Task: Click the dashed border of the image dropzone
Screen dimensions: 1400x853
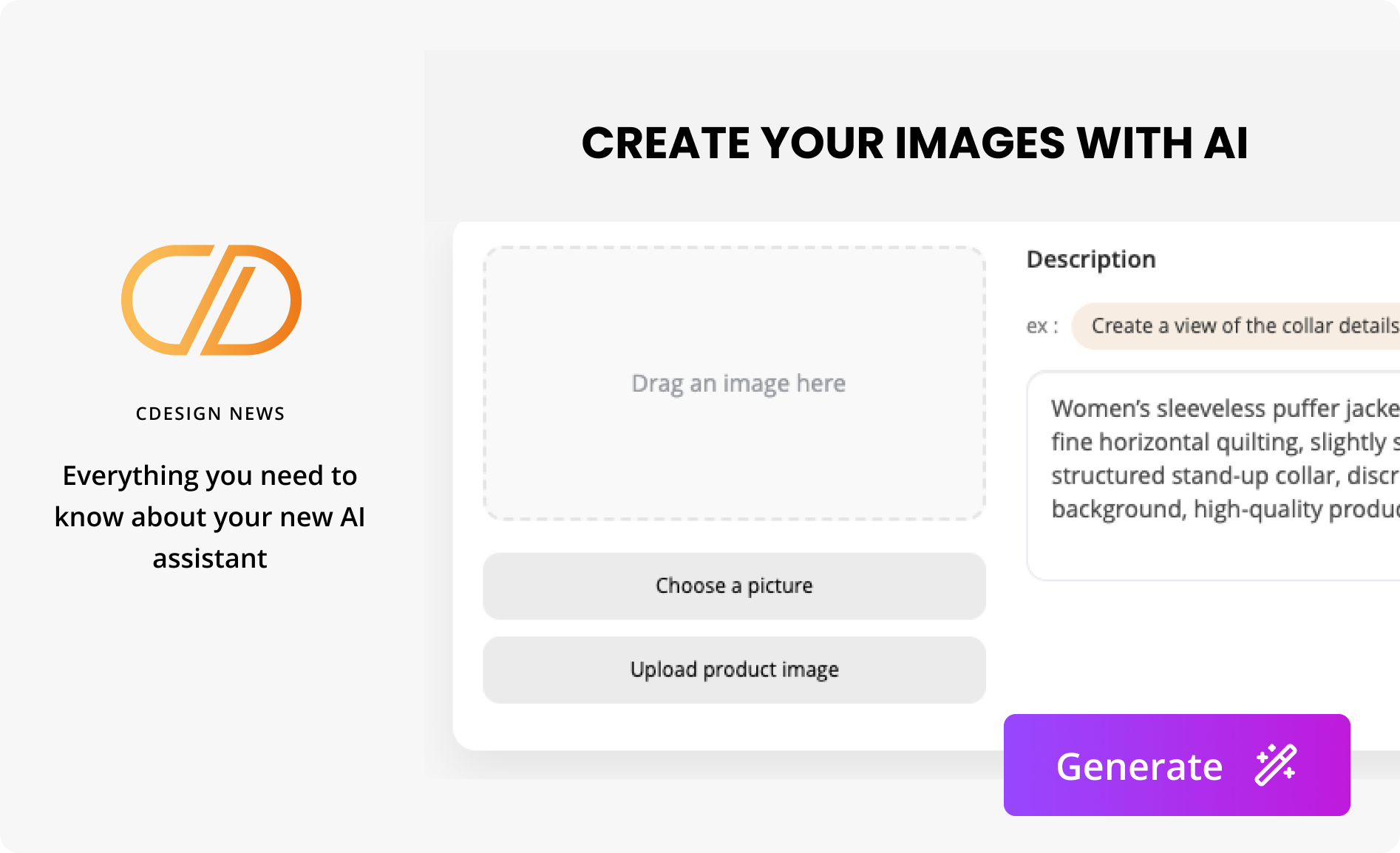Action: coord(734,248)
